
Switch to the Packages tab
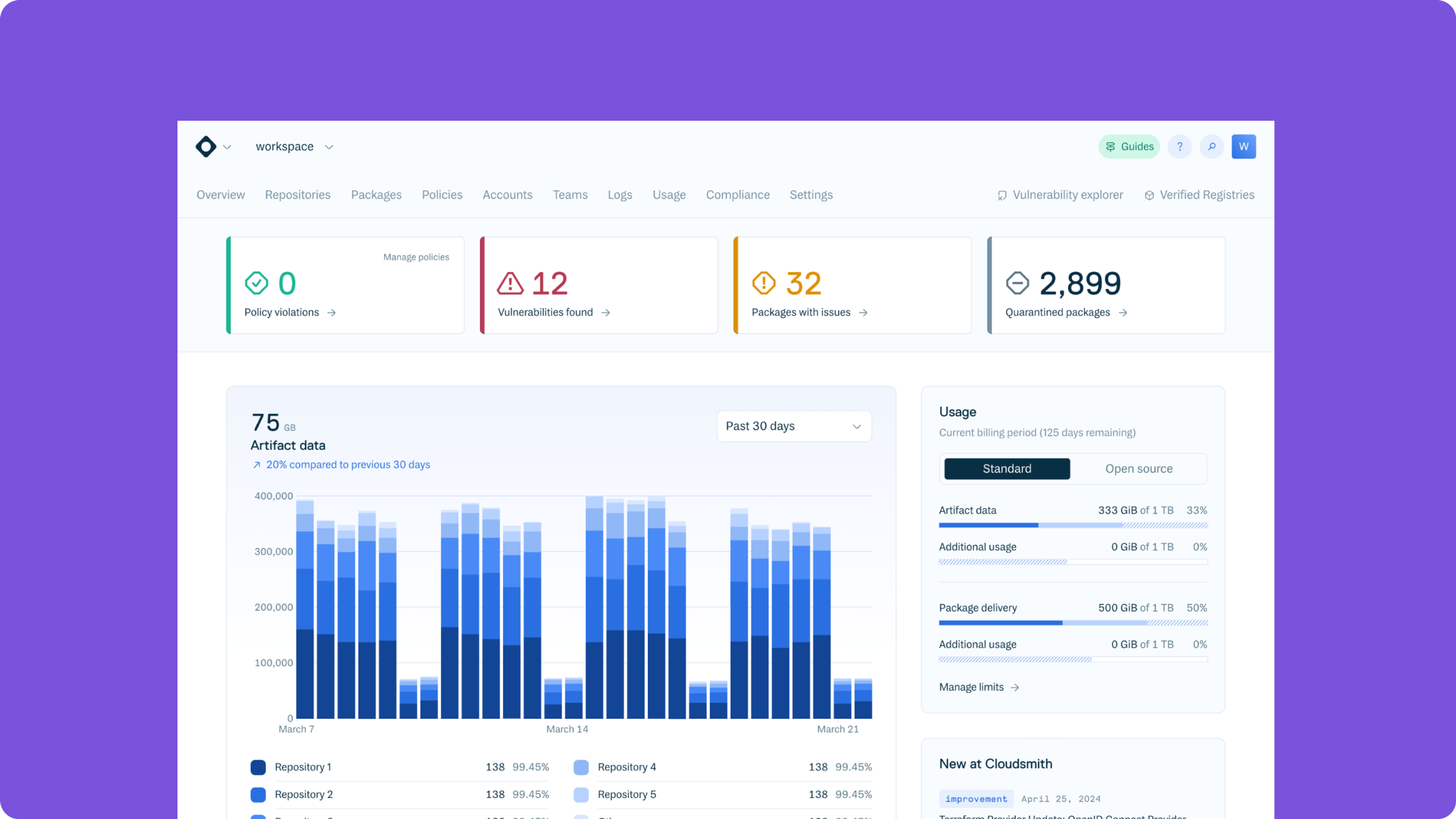376,195
